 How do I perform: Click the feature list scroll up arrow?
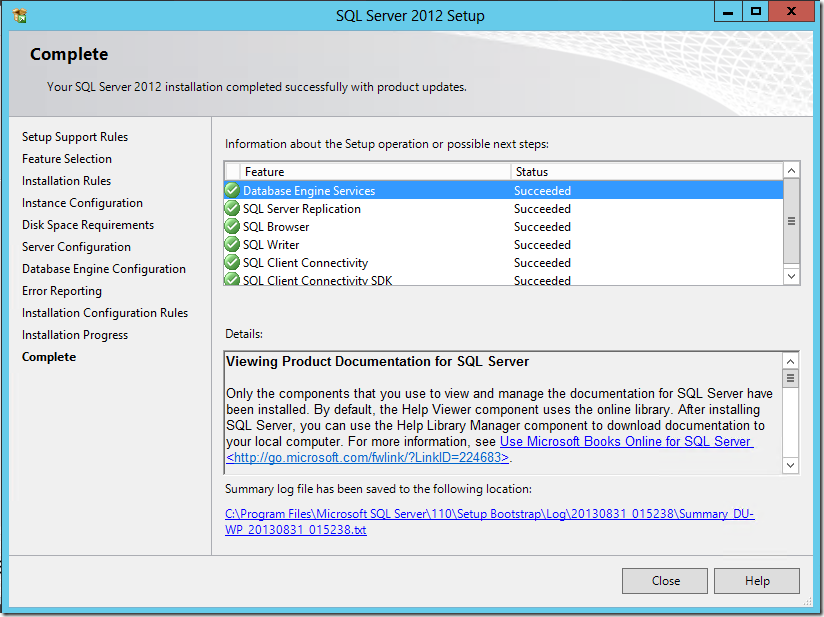[791, 170]
